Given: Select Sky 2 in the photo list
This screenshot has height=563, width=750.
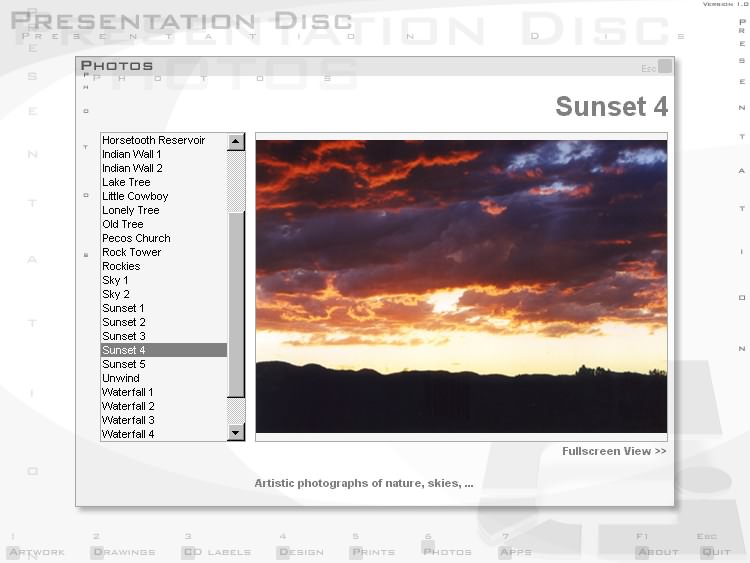Looking at the screenshot, I should click(x=164, y=294).
